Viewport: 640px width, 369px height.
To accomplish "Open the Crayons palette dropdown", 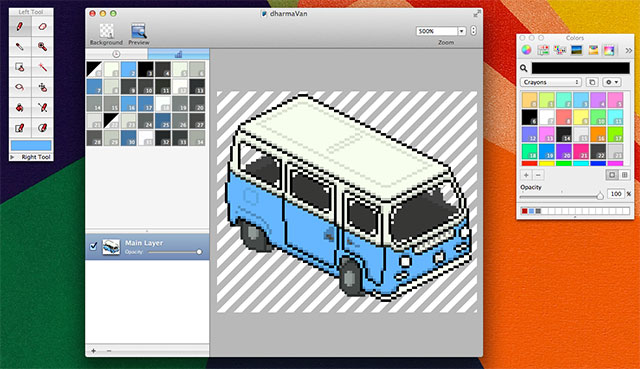I will (551, 82).
